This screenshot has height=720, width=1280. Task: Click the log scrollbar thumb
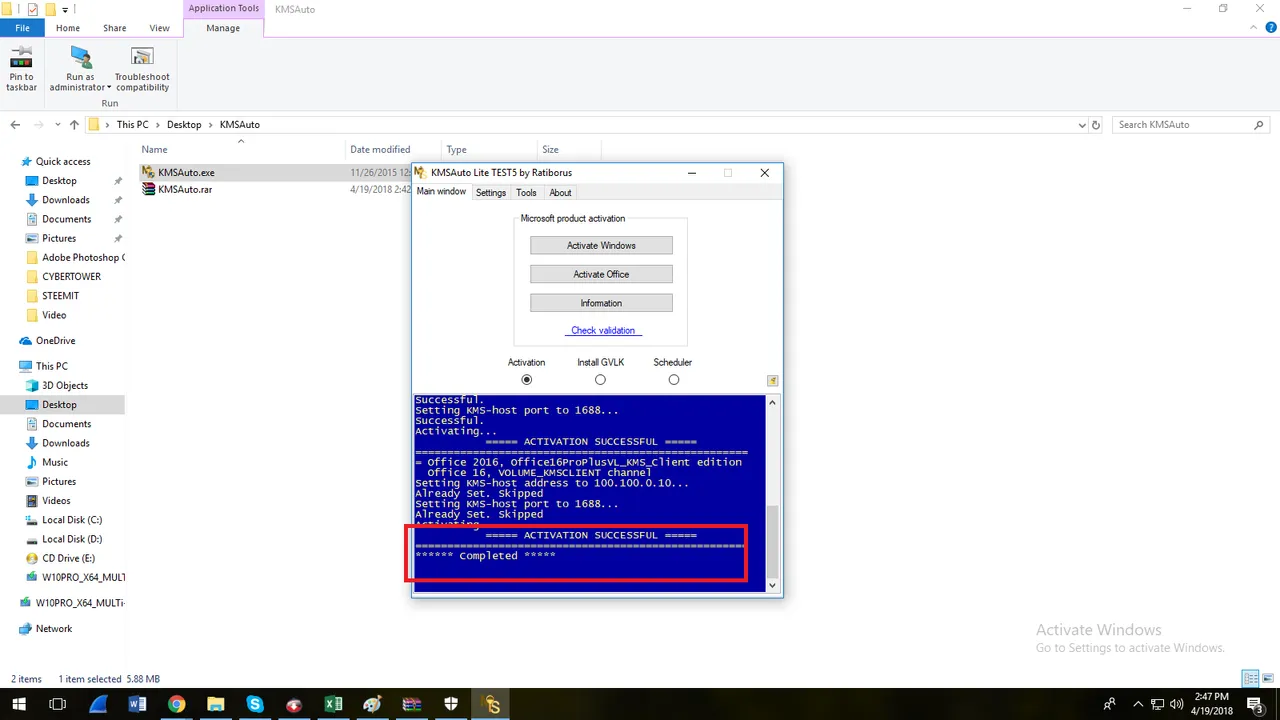click(772, 541)
